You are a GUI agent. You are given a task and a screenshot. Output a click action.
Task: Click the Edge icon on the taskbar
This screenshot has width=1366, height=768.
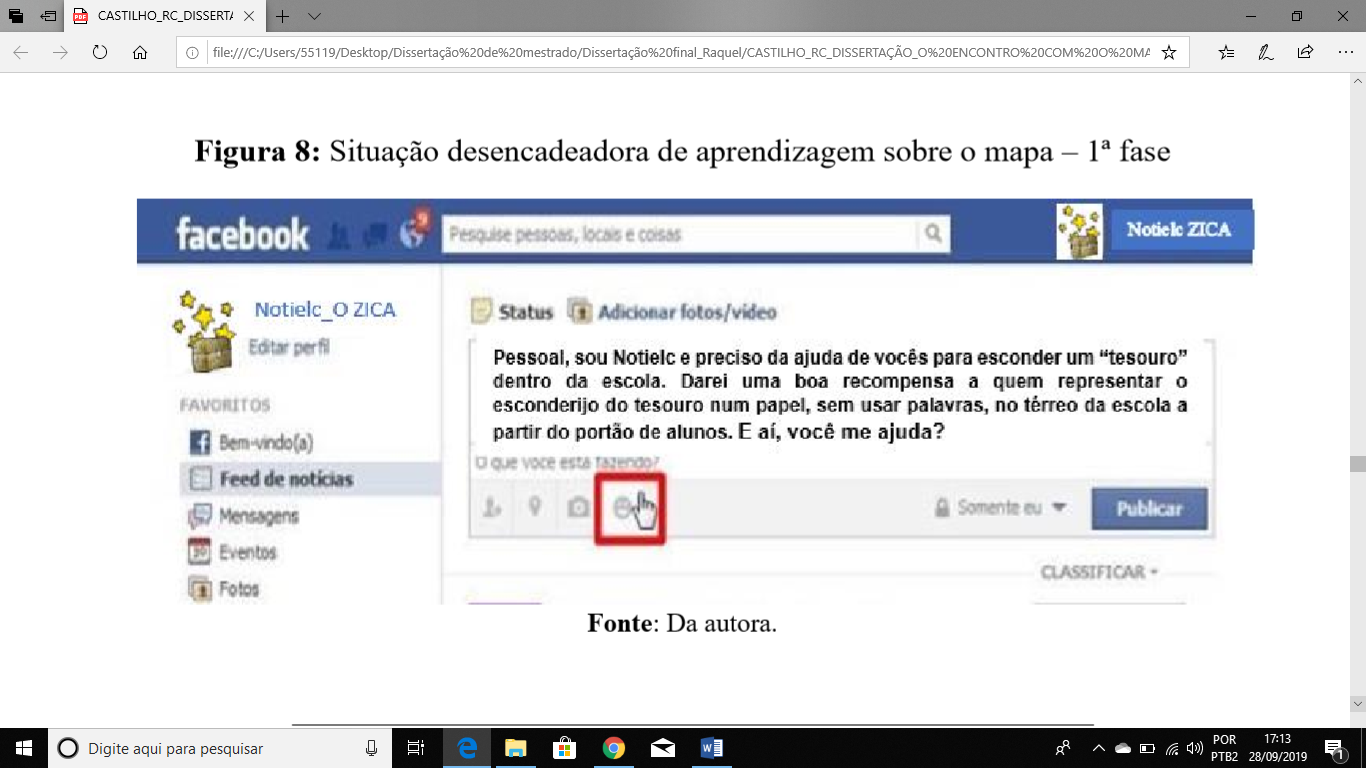pyautogui.click(x=466, y=748)
